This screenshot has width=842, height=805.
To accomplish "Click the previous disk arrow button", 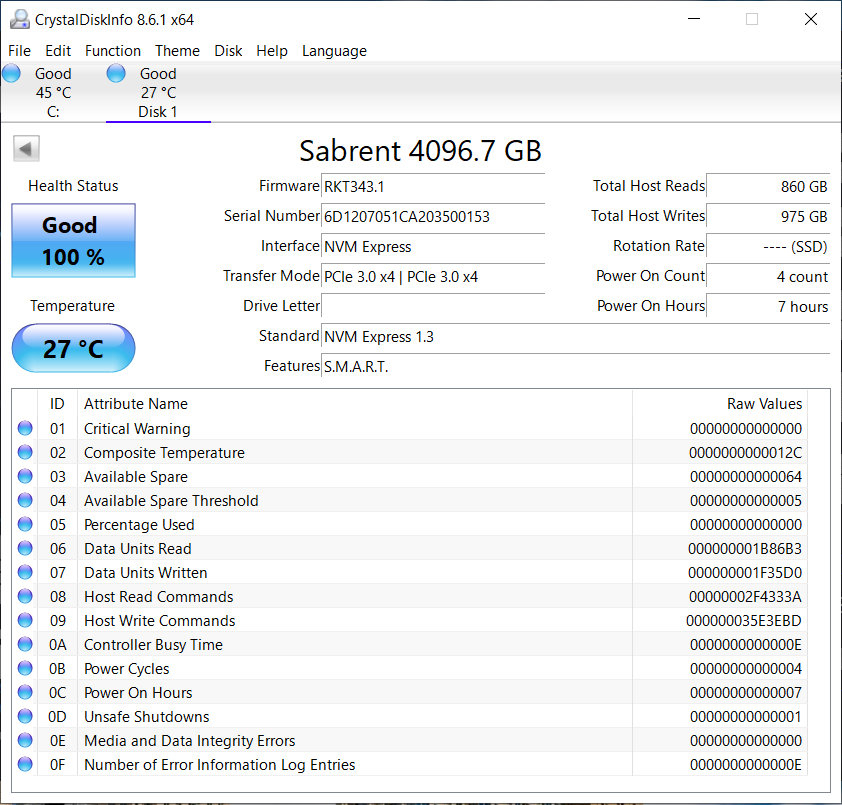I will (x=26, y=149).
